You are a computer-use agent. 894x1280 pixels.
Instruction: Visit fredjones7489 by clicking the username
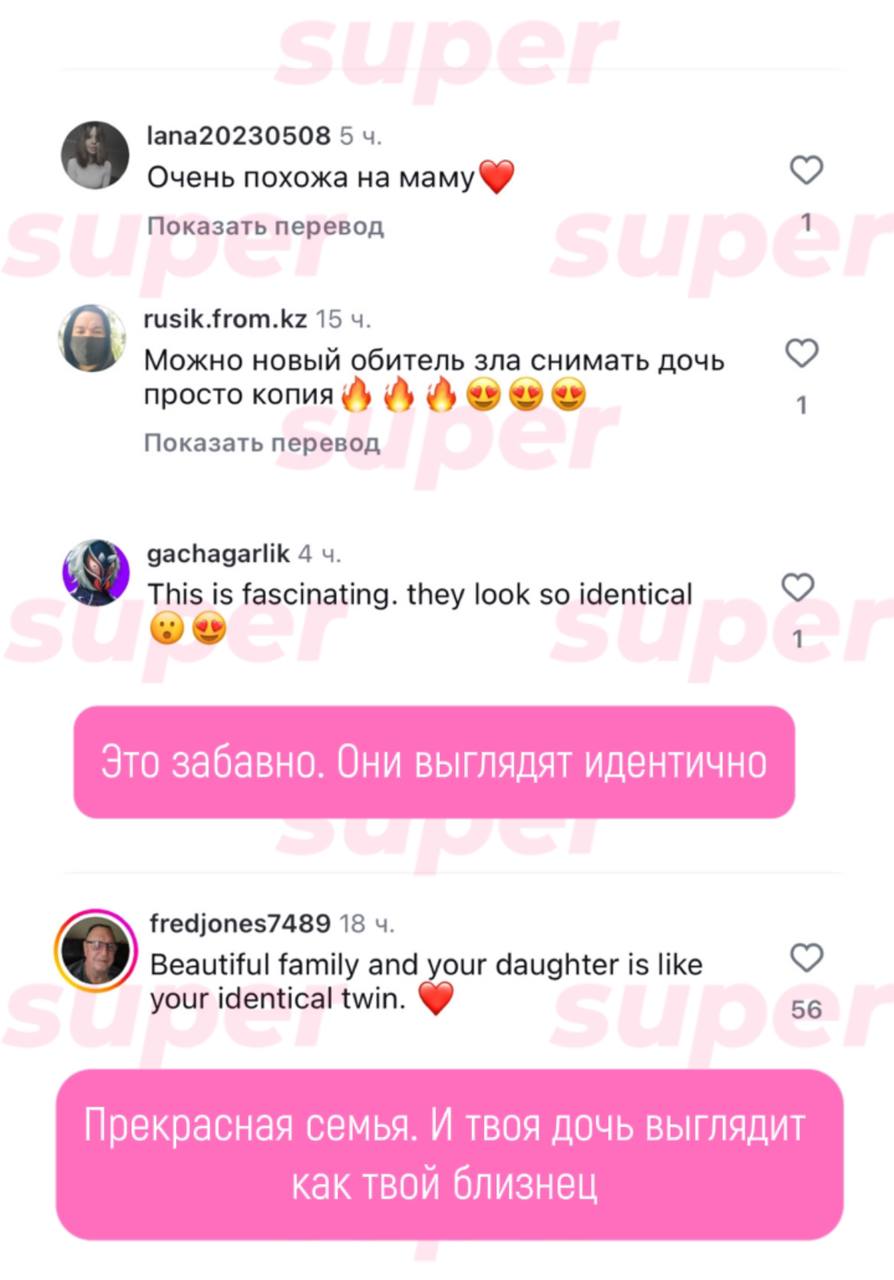(x=239, y=923)
